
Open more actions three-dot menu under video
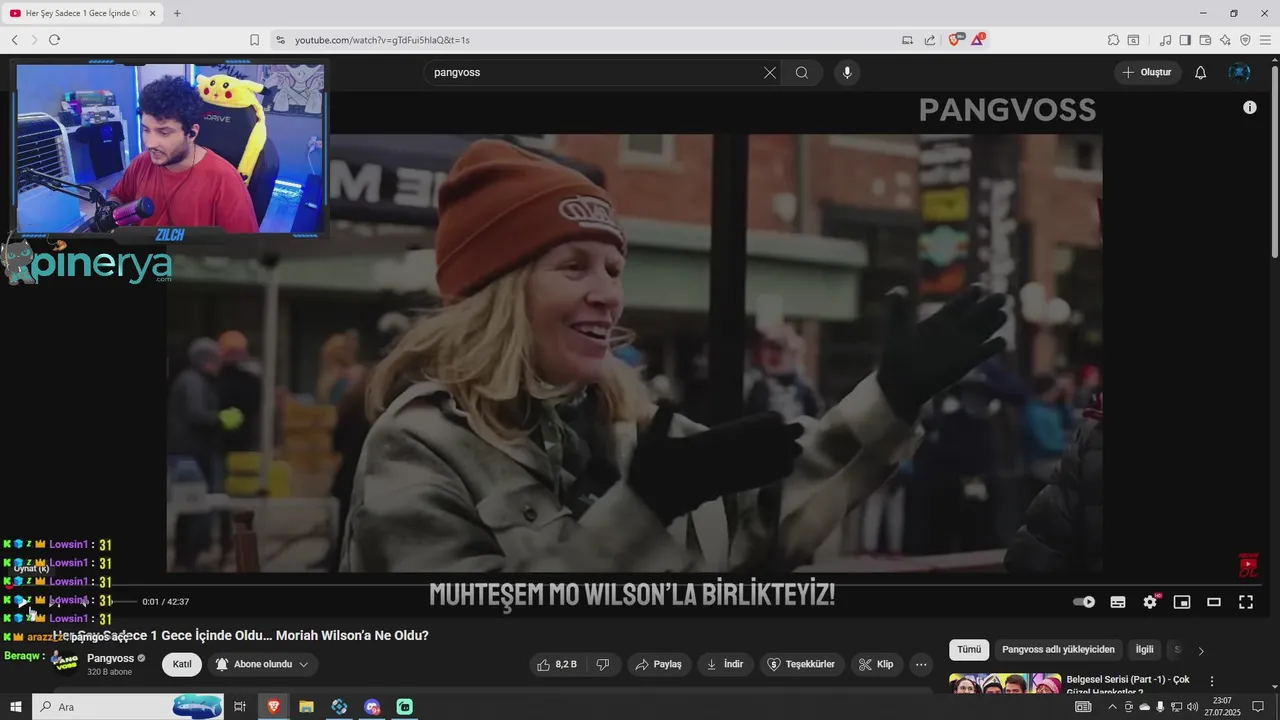[921, 664]
